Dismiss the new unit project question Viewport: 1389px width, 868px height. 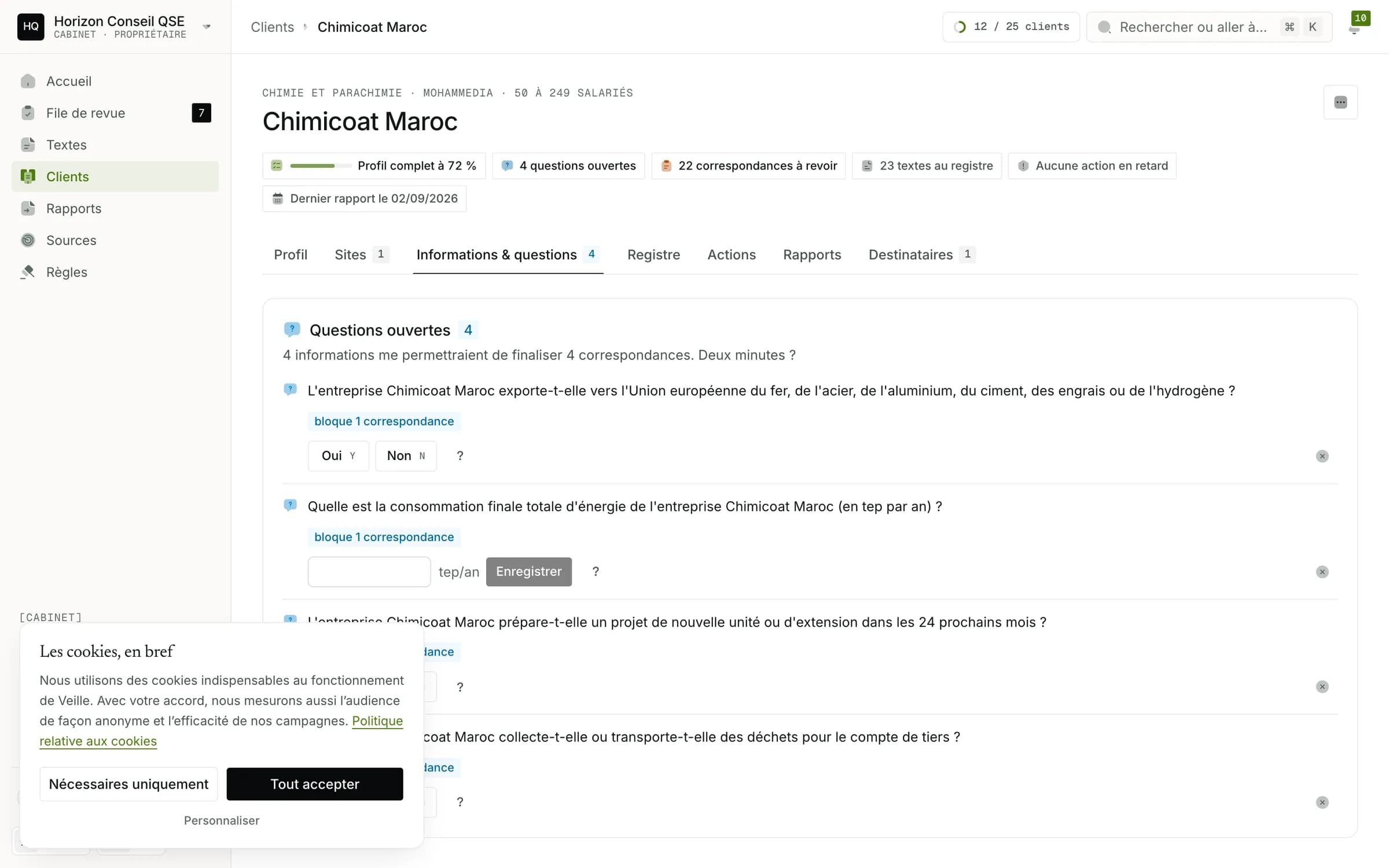point(1322,686)
